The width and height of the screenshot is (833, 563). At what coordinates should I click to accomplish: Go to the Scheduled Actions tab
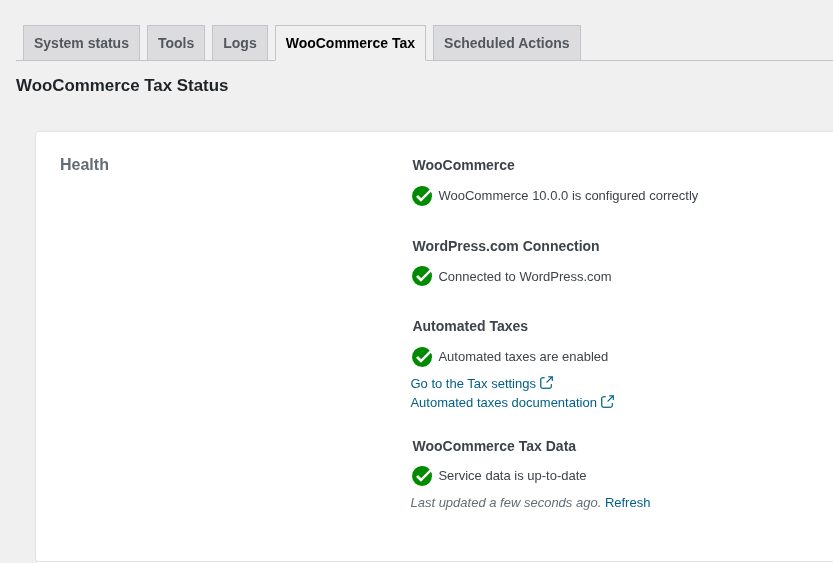pyautogui.click(x=506, y=43)
